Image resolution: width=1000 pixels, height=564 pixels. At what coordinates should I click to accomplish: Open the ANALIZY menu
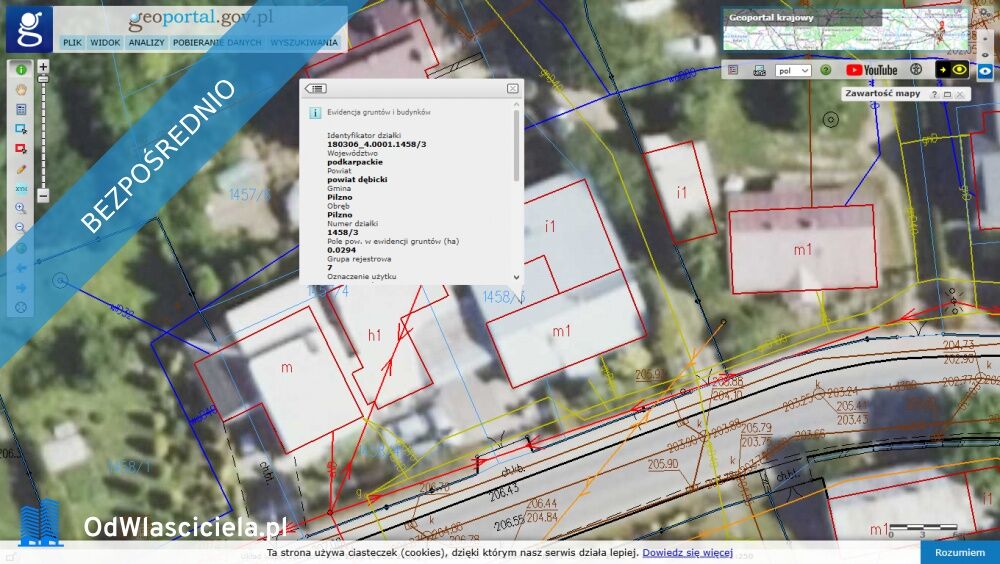tap(146, 43)
